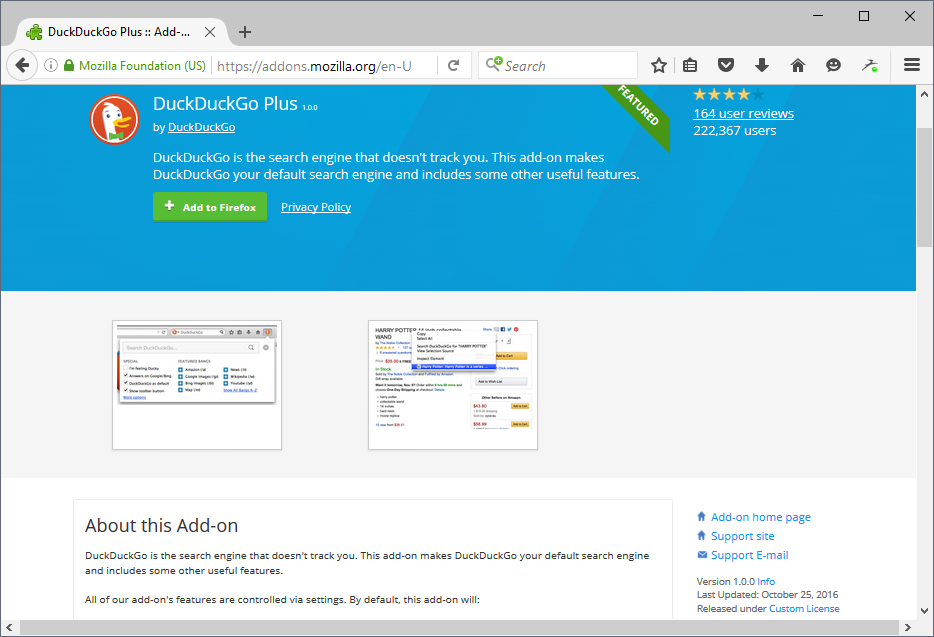Click the horizontal scrollbar left arrow
The width and height of the screenshot is (934, 637).
point(9,627)
